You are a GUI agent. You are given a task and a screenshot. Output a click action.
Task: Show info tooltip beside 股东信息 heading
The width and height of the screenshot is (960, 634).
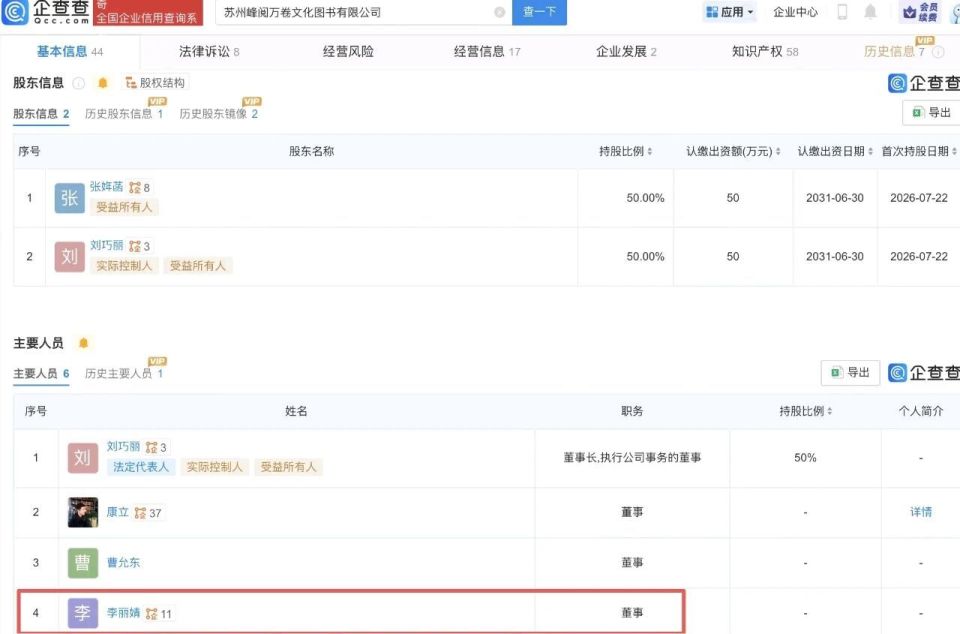point(78,83)
